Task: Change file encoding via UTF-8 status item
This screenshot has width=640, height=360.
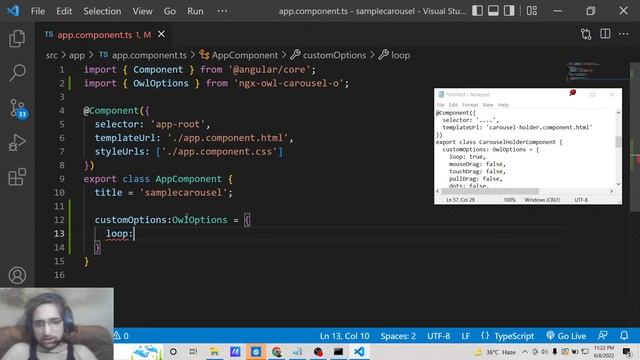Action: 438,336
